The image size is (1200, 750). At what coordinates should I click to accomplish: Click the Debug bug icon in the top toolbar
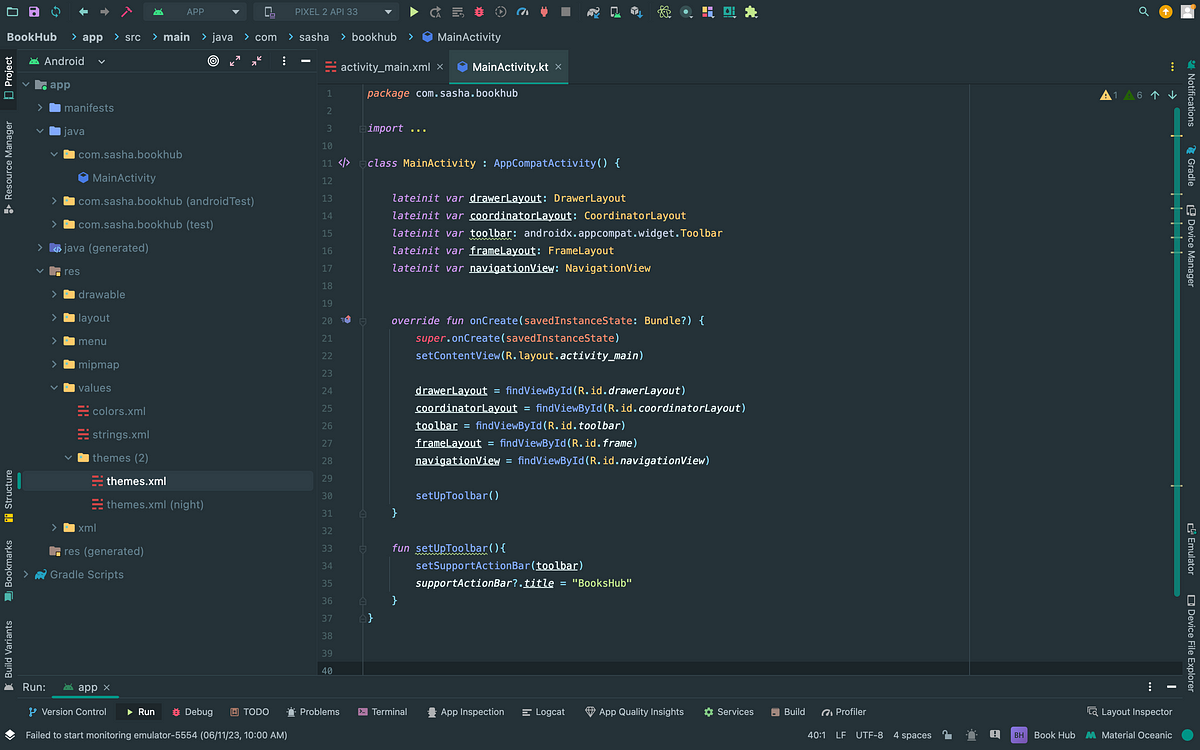tap(479, 12)
